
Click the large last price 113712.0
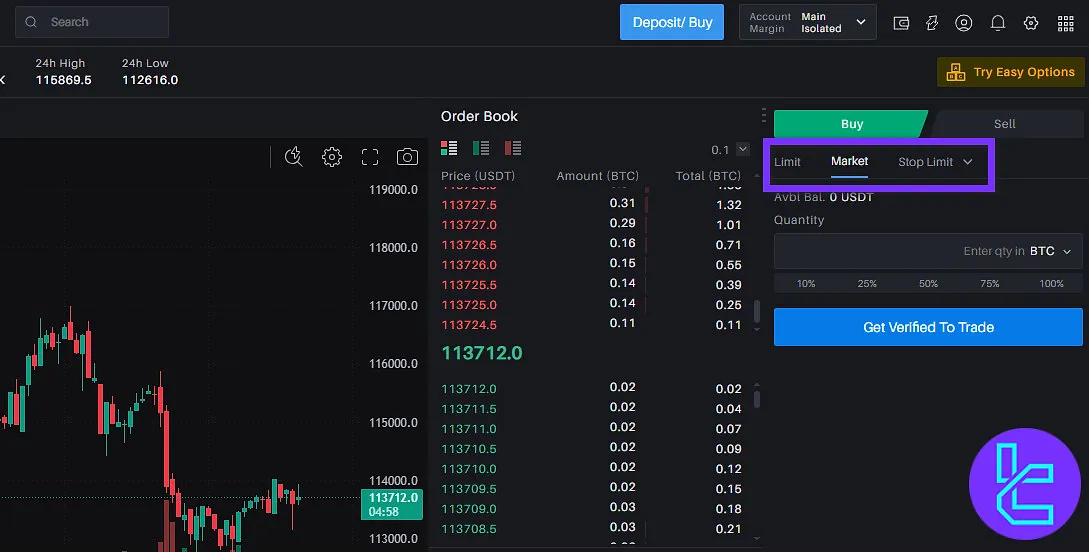[482, 353]
